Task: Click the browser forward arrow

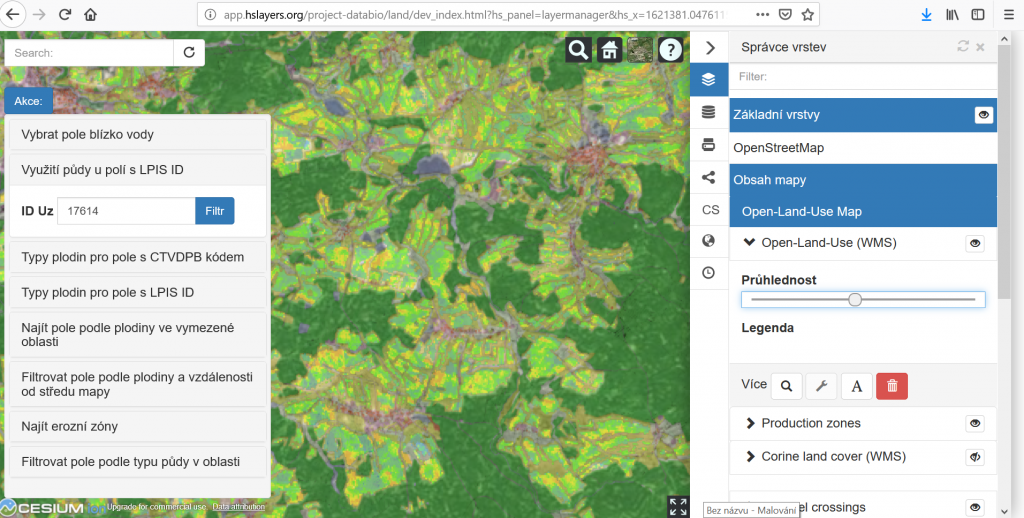Action: tap(39, 14)
